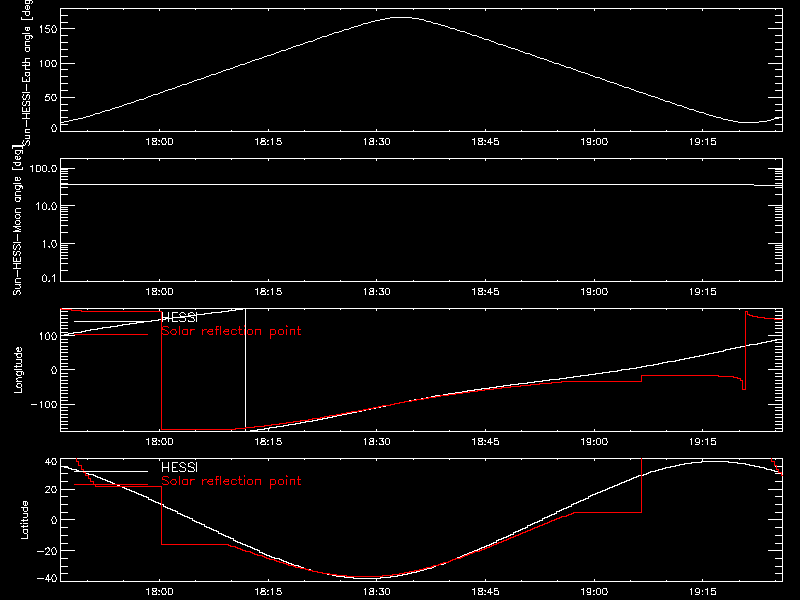Click the 40 tick on Latitude axis
Image resolution: width=800 pixels, height=600 pixels.
pyautogui.click(x=51, y=462)
